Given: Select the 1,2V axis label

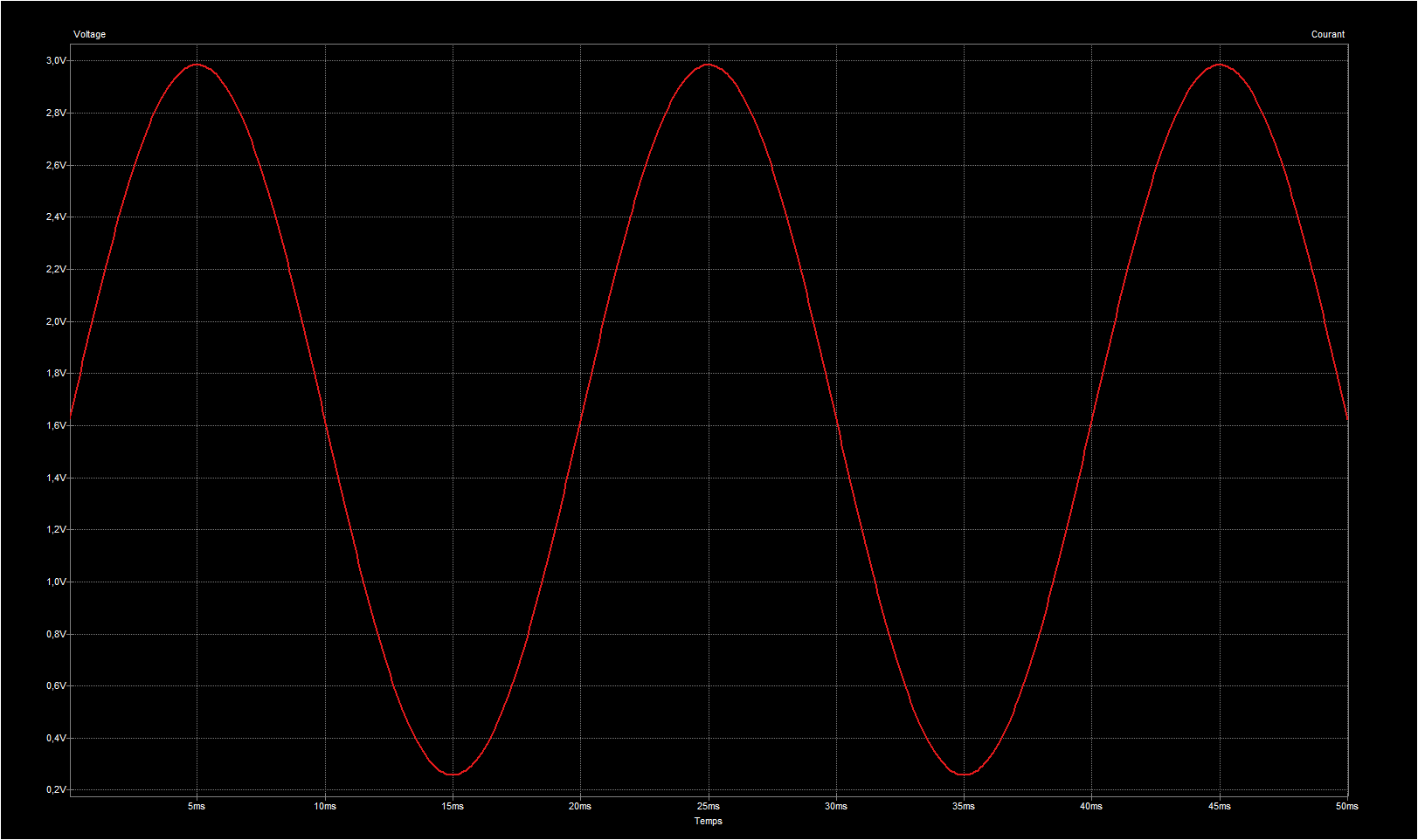Looking at the screenshot, I should coord(56,529).
